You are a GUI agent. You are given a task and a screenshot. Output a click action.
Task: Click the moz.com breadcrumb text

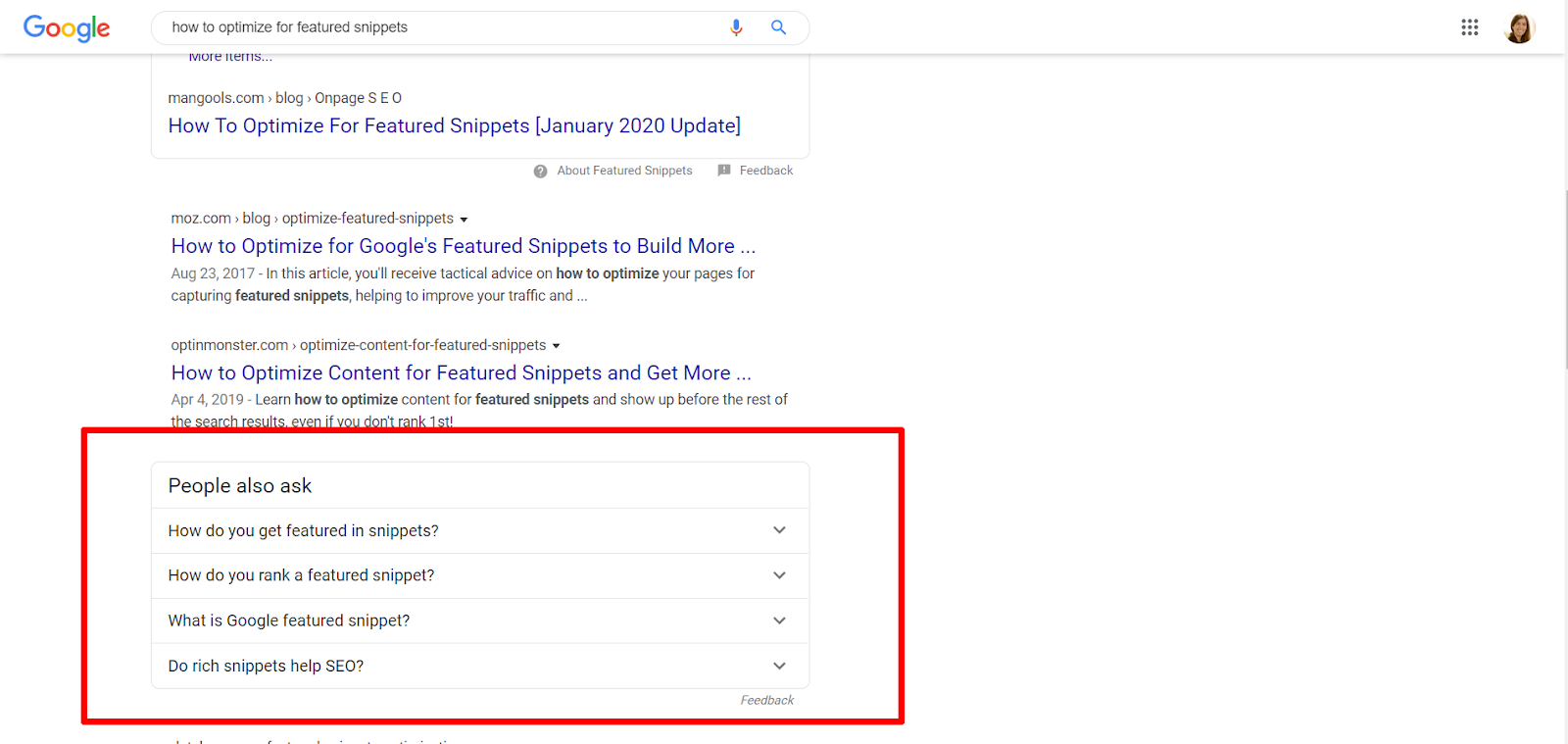(312, 219)
